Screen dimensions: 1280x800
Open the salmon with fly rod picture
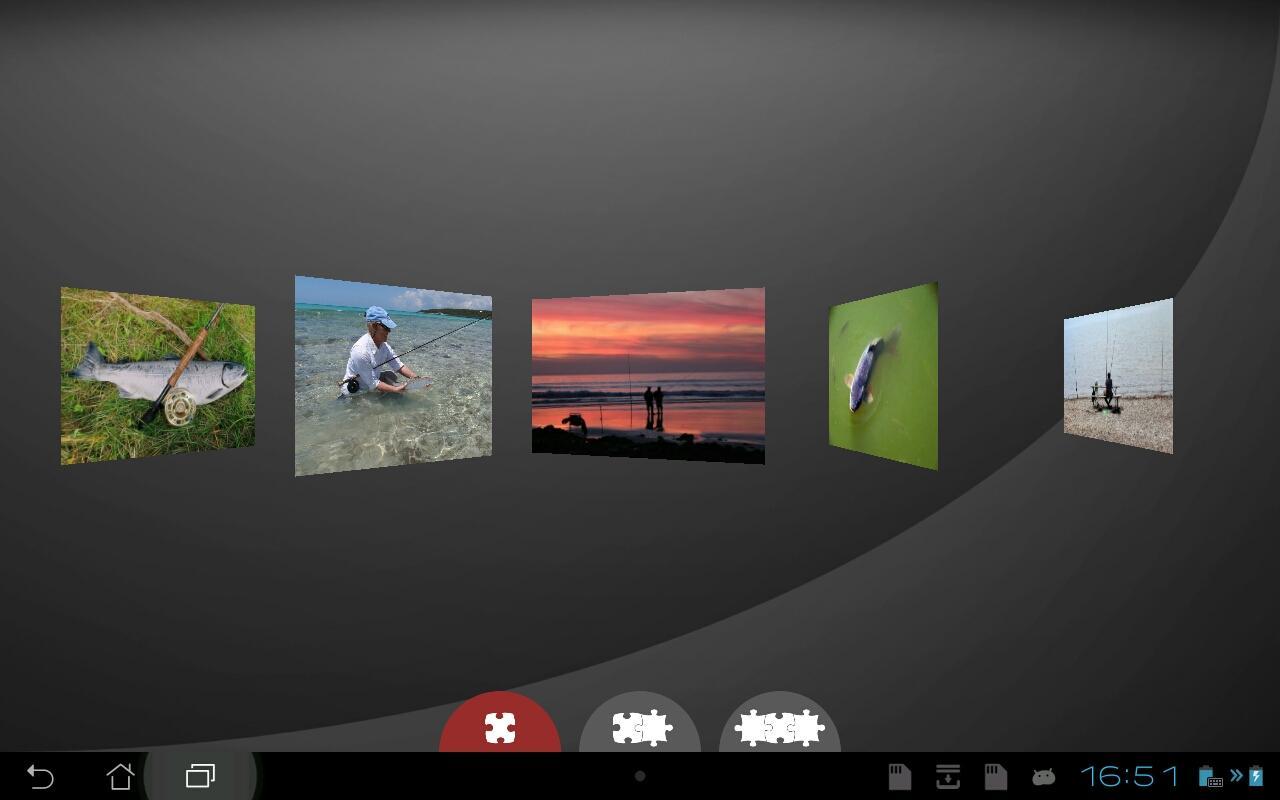pyautogui.click(x=157, y=376)
